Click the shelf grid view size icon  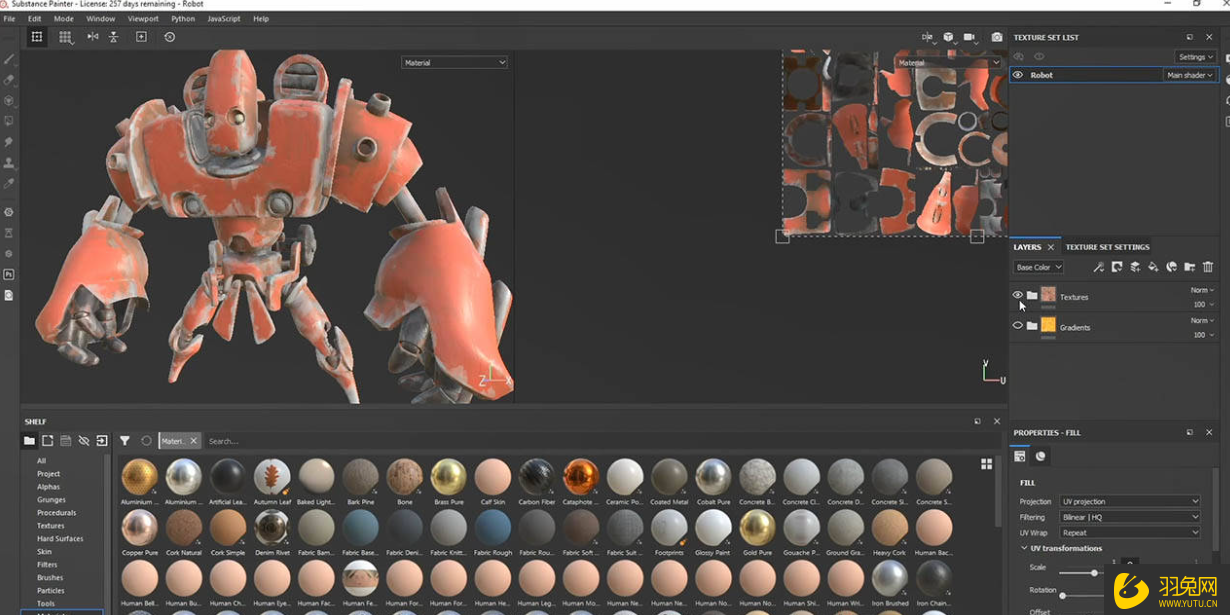point(986,464)
